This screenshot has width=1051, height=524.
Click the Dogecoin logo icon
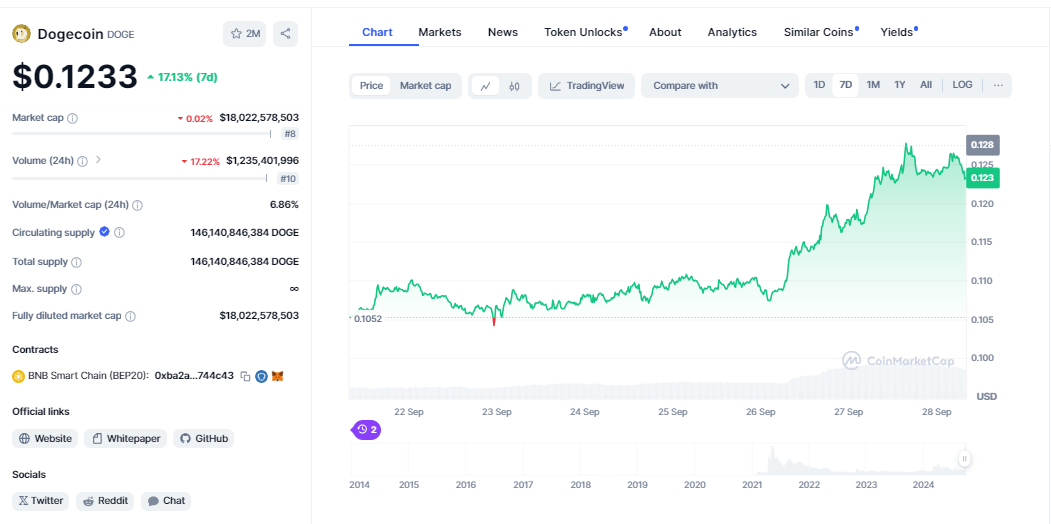click(x=21, y=34)
